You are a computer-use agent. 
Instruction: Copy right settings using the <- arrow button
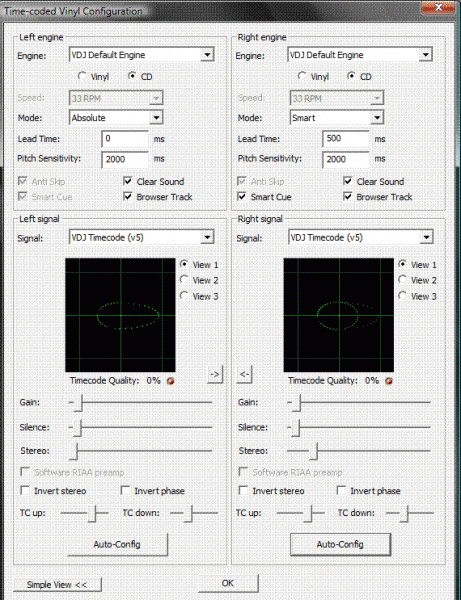coord(244,374)
